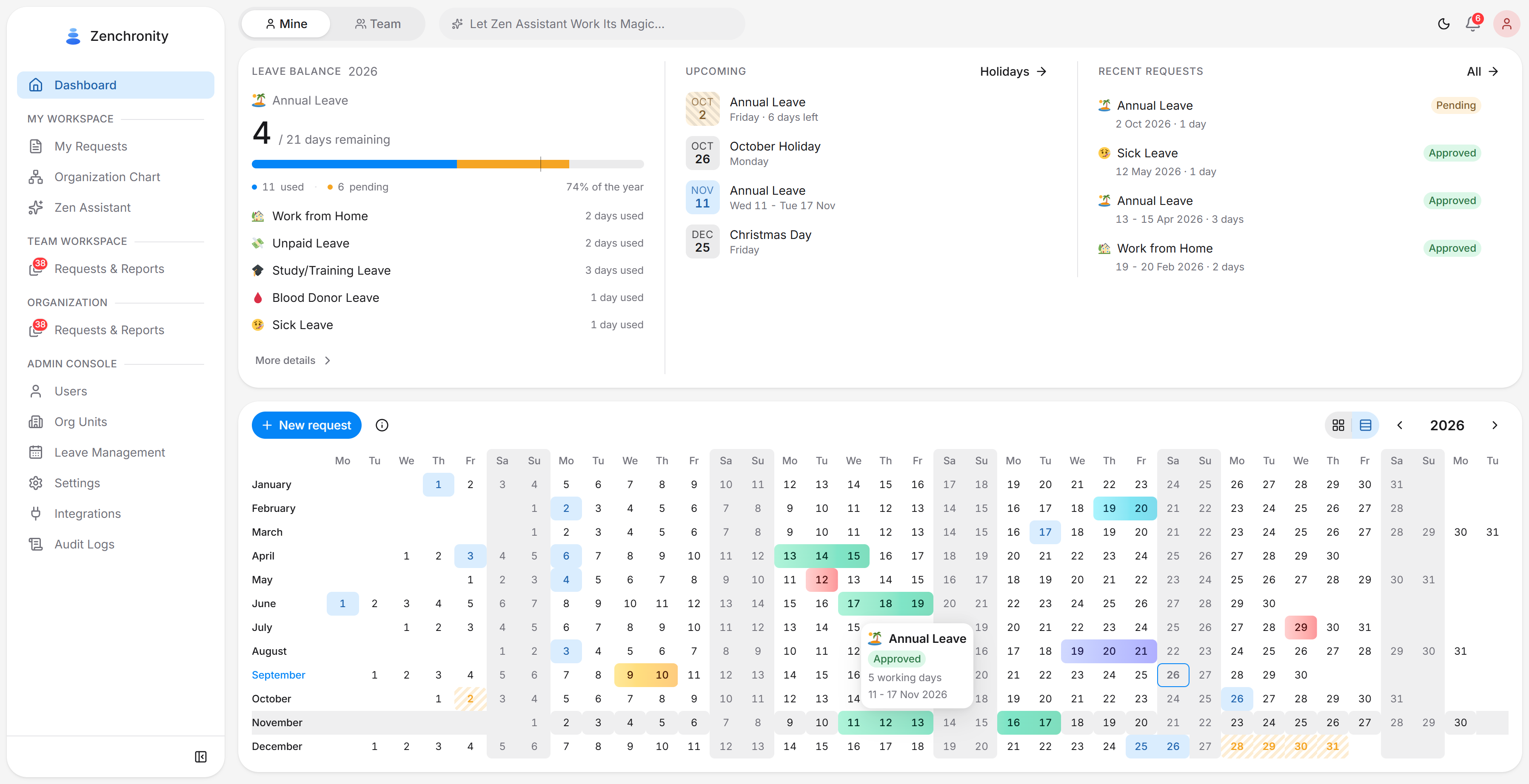Click the calendar info icon

pyautogui.click(x=382, y=425)
